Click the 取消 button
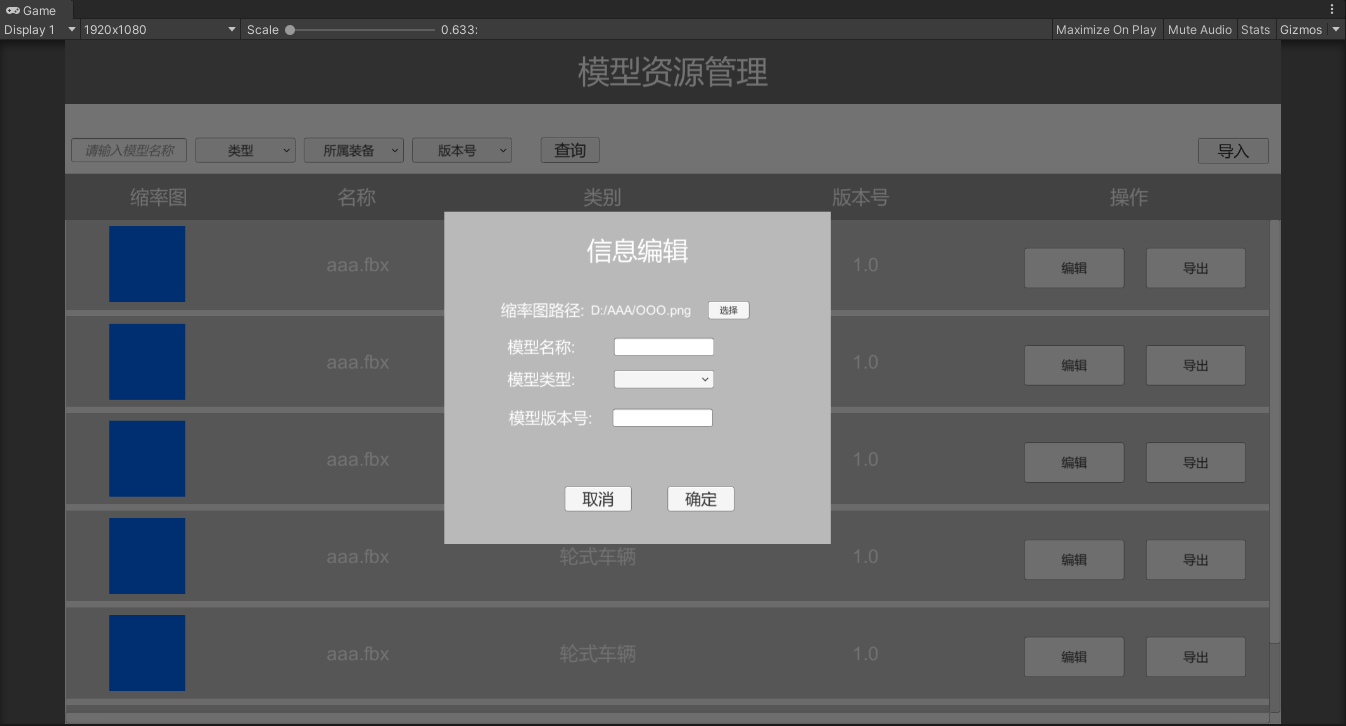 598,499
